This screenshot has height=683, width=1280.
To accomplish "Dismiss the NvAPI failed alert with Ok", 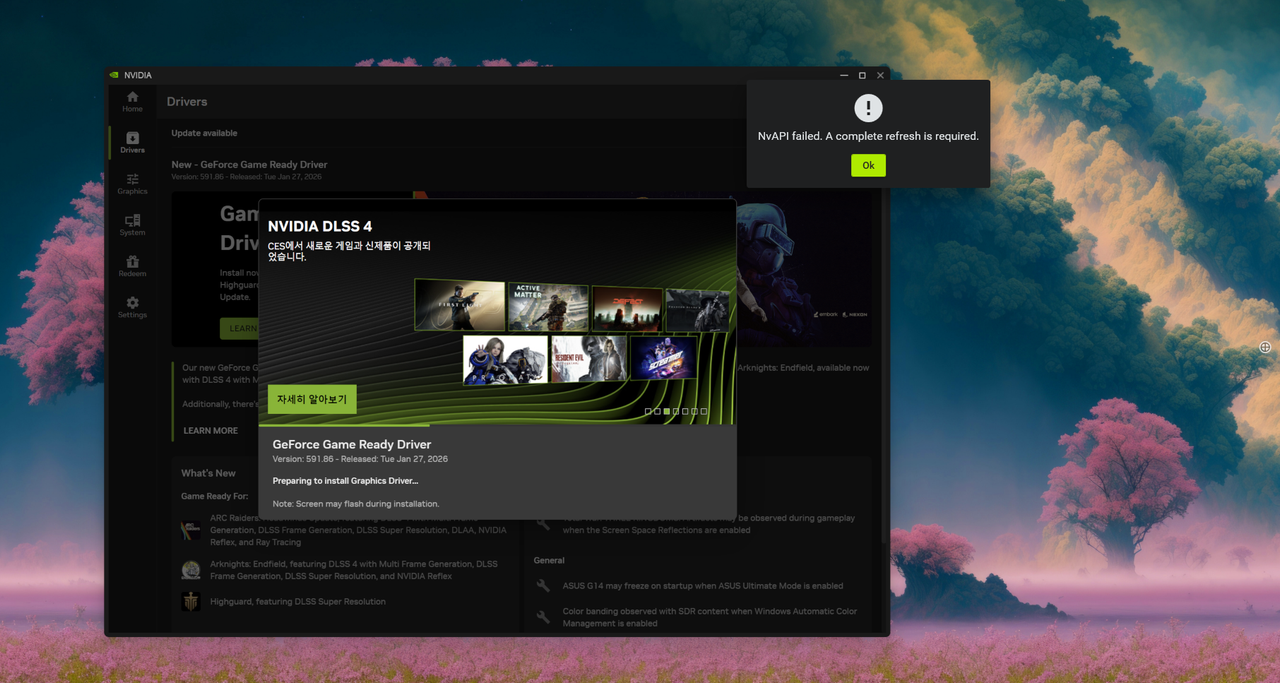I will point(868,165).
